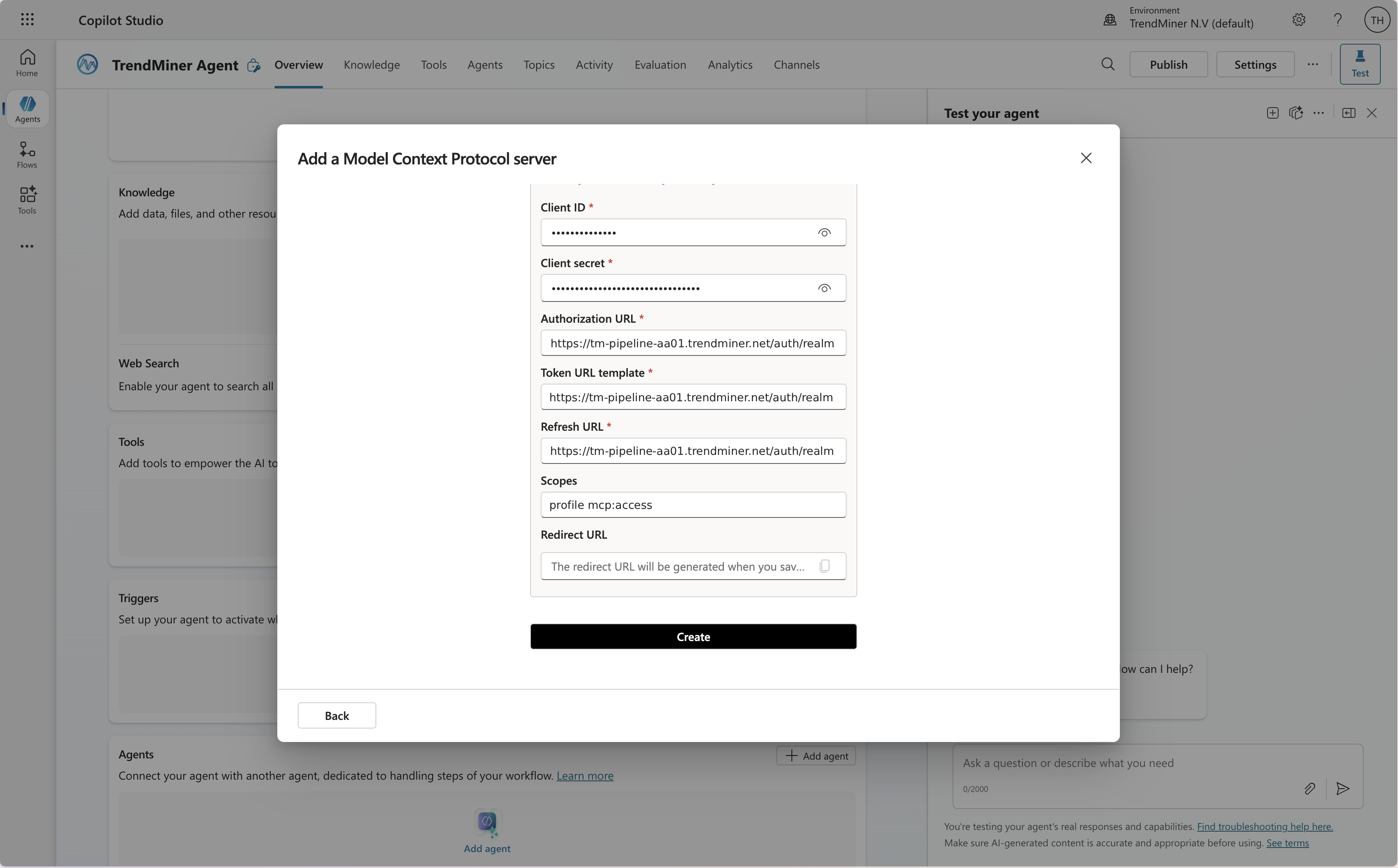Click the Back button in dialog
The image size is (1398, 868).
point(337,715)
